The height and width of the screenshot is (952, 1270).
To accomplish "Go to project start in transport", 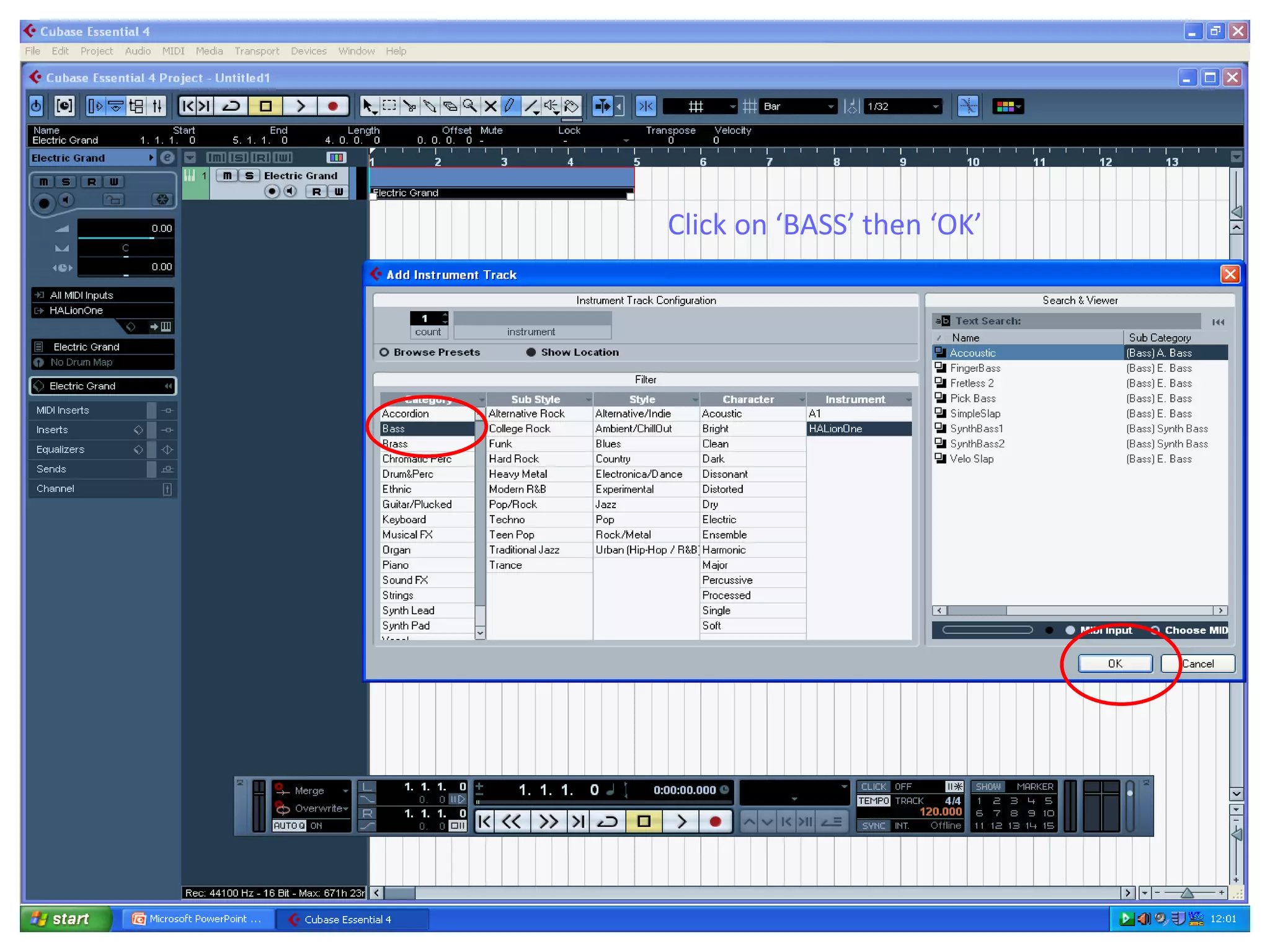I will [485, 822].
